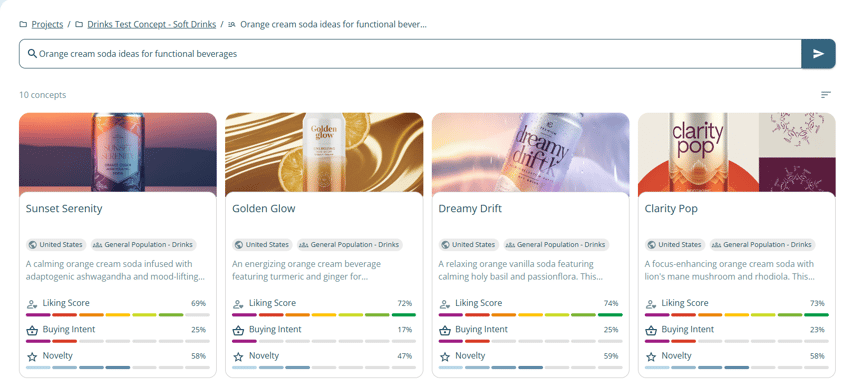
Task: Click United States tag on Golden Glow
Action: (x=262, y=245)
